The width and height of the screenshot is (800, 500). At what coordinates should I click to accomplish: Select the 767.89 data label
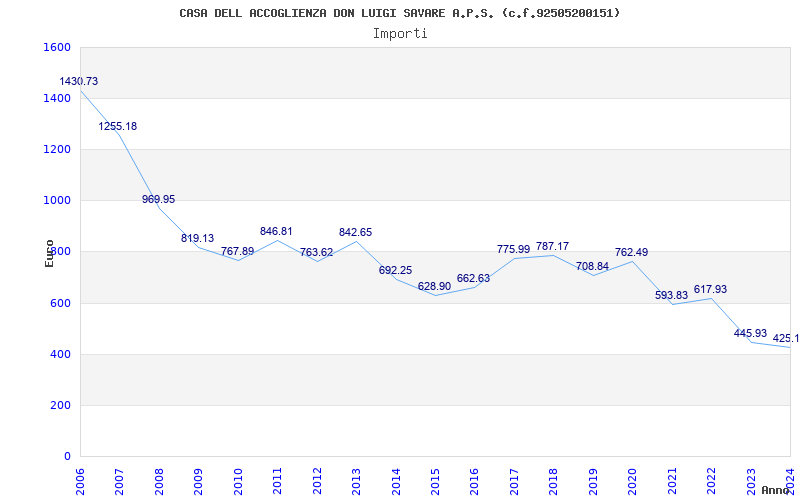[237, 251]
